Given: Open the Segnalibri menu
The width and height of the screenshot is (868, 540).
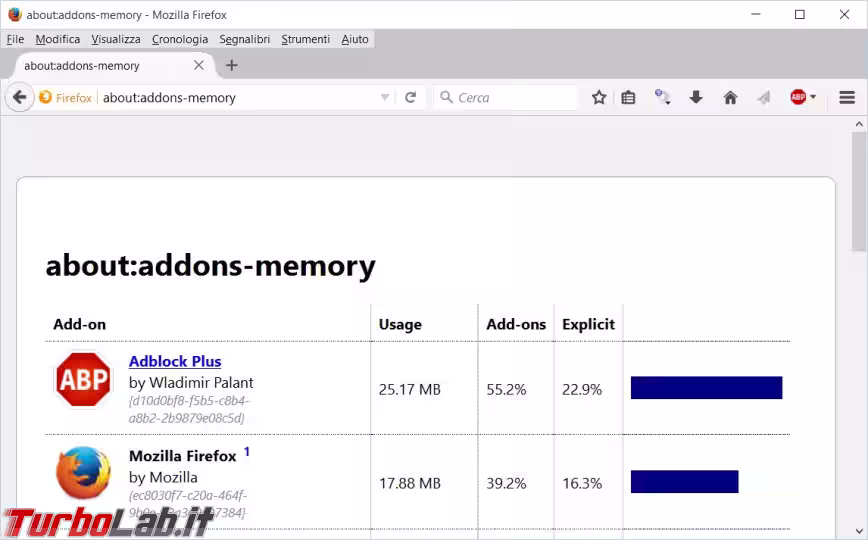Looking at the screenshot, I should pyautogui.click(x=245, y=39).
